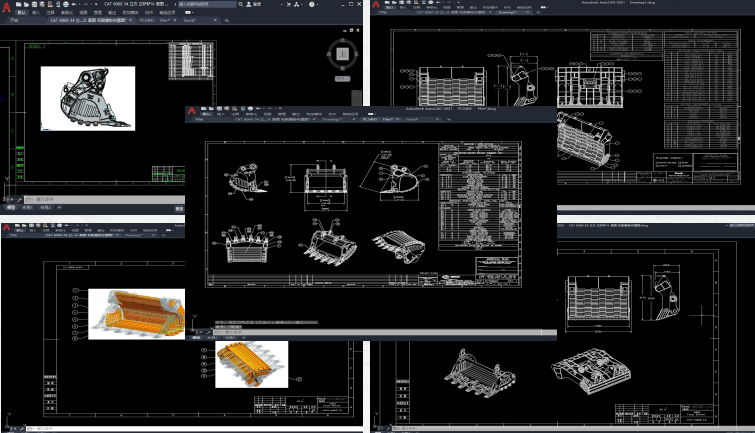Click the ViewCube top face 上 in top-left window

pos(343,53)
